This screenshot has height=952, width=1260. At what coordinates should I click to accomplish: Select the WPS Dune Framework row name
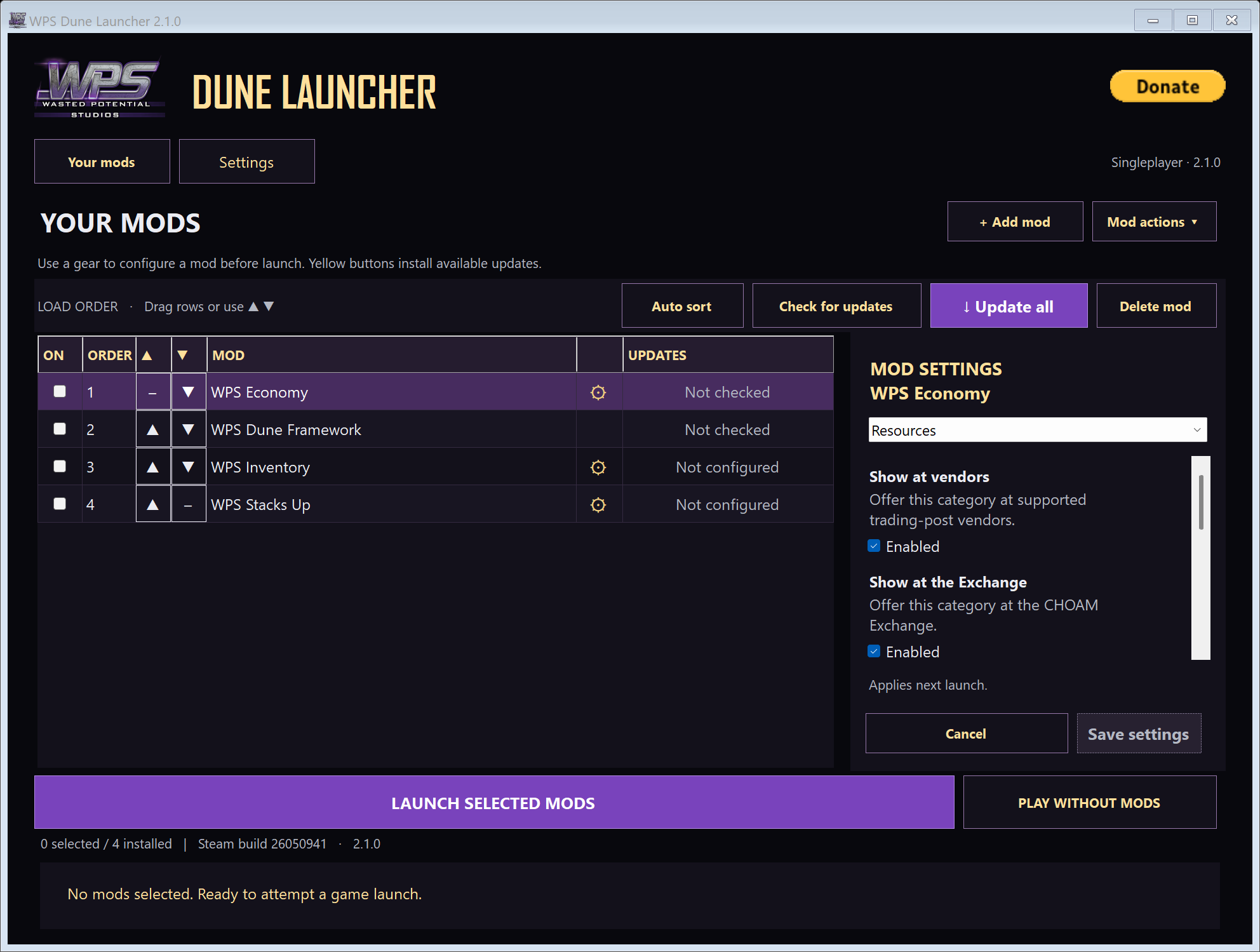(286, 430)
